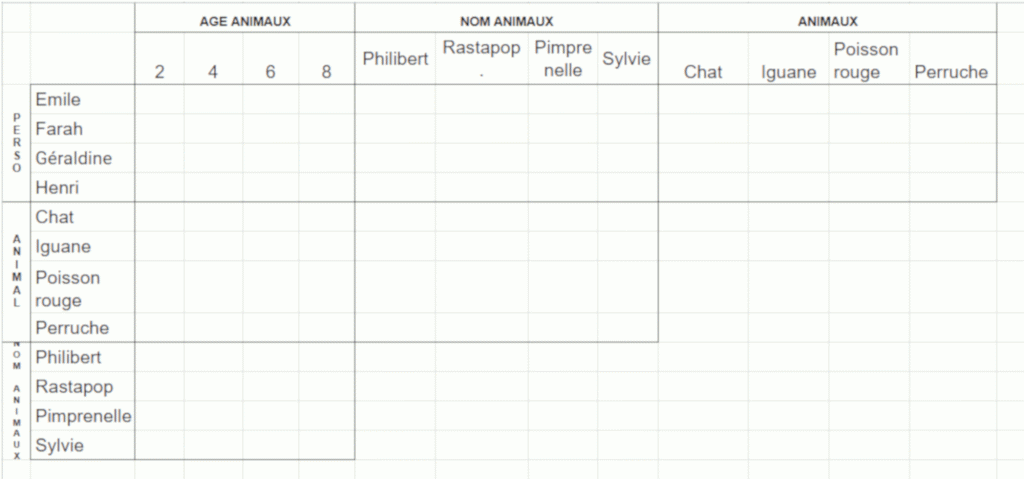The width and height of the screenshot is (1024, 479).
Task: Select the NOM ANIMAUX header cell
Action: click(506, 20)
